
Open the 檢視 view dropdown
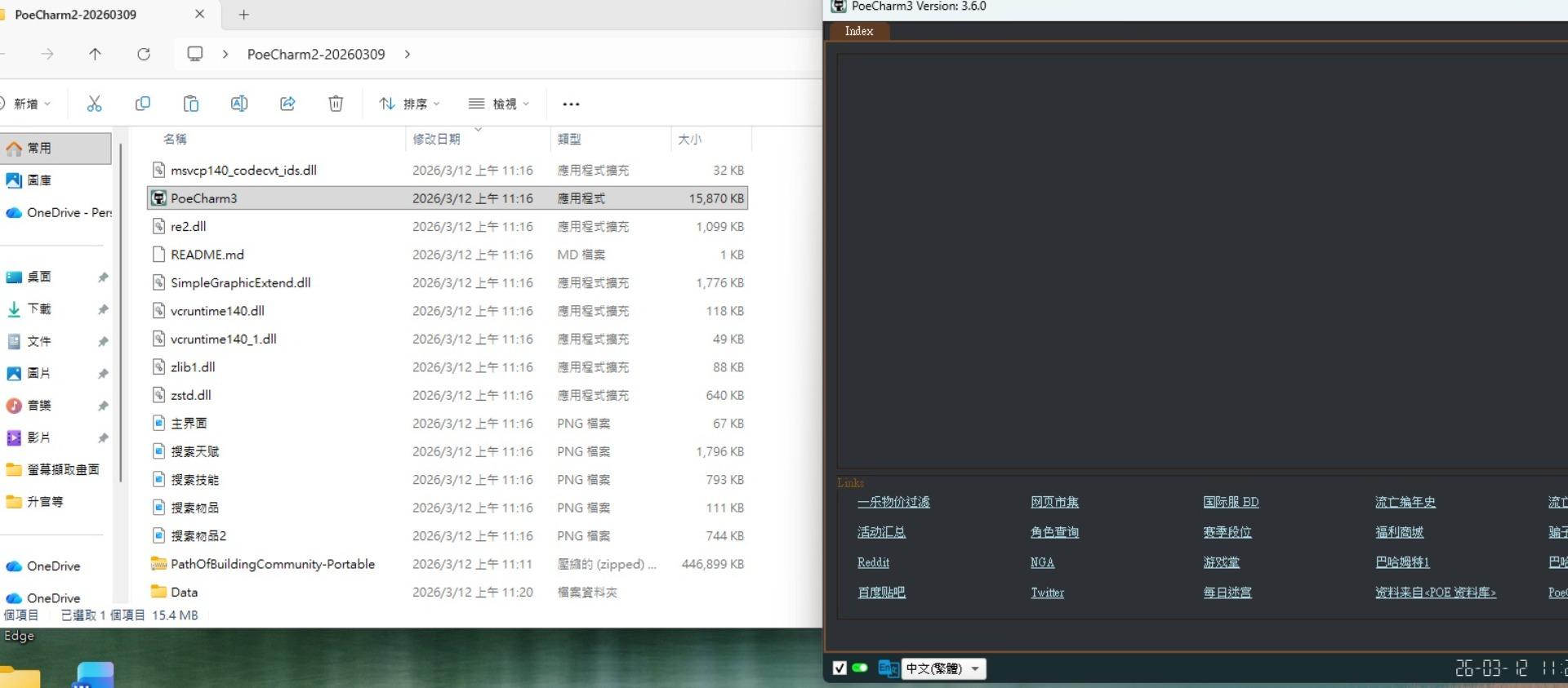point(499,104)
